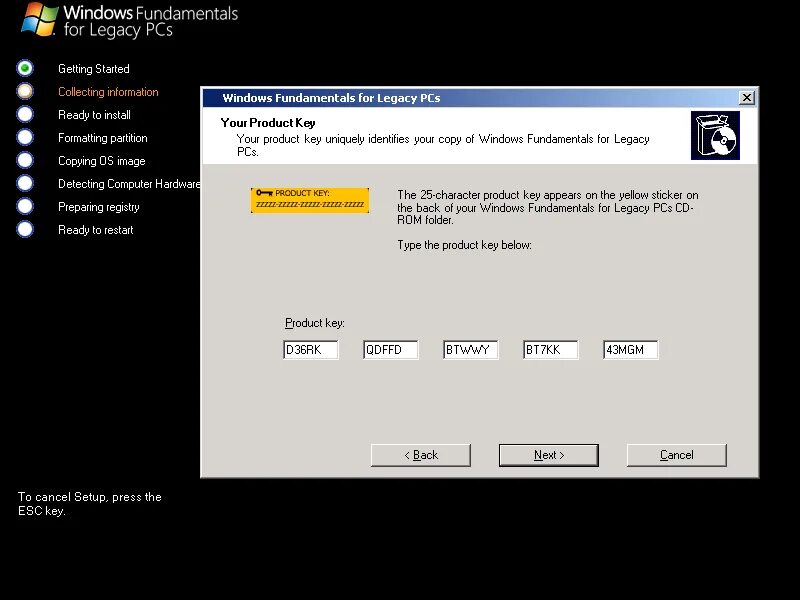Click the Detecting Computer Hardware step circle
The height and width of the screenshot is (600, 800).
(x=25, y=183)
